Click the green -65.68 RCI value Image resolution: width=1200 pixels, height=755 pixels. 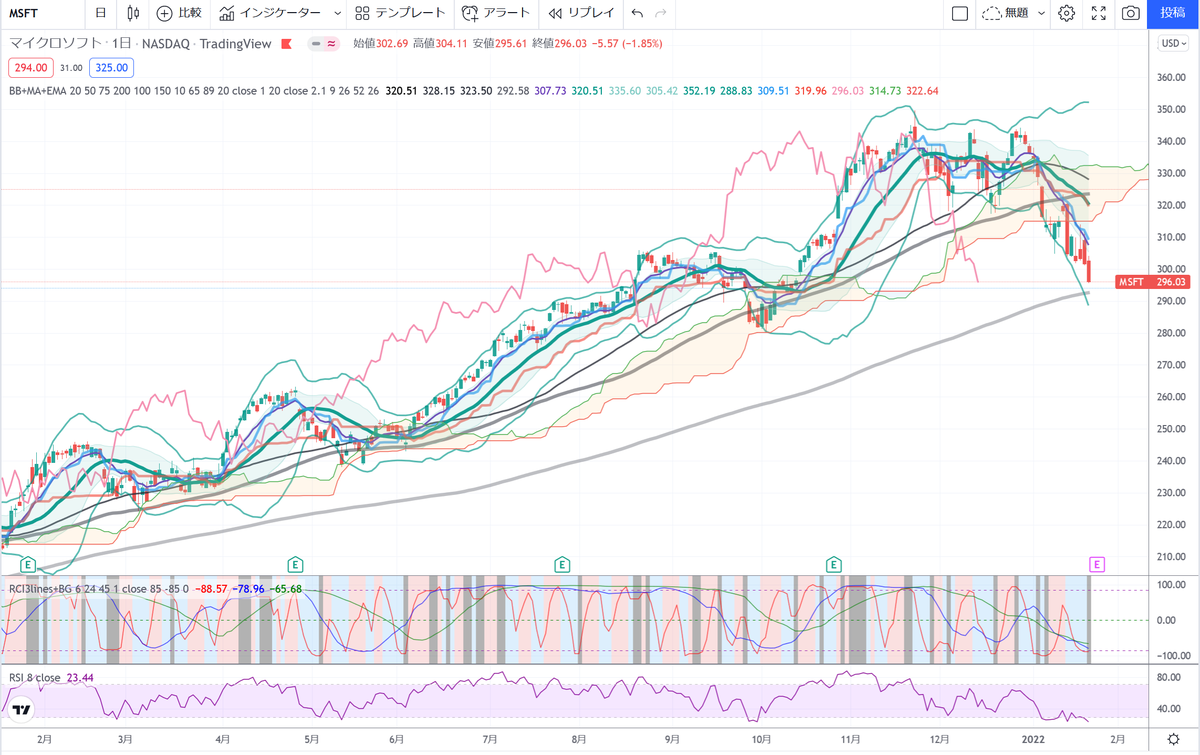tap(287, 587)
